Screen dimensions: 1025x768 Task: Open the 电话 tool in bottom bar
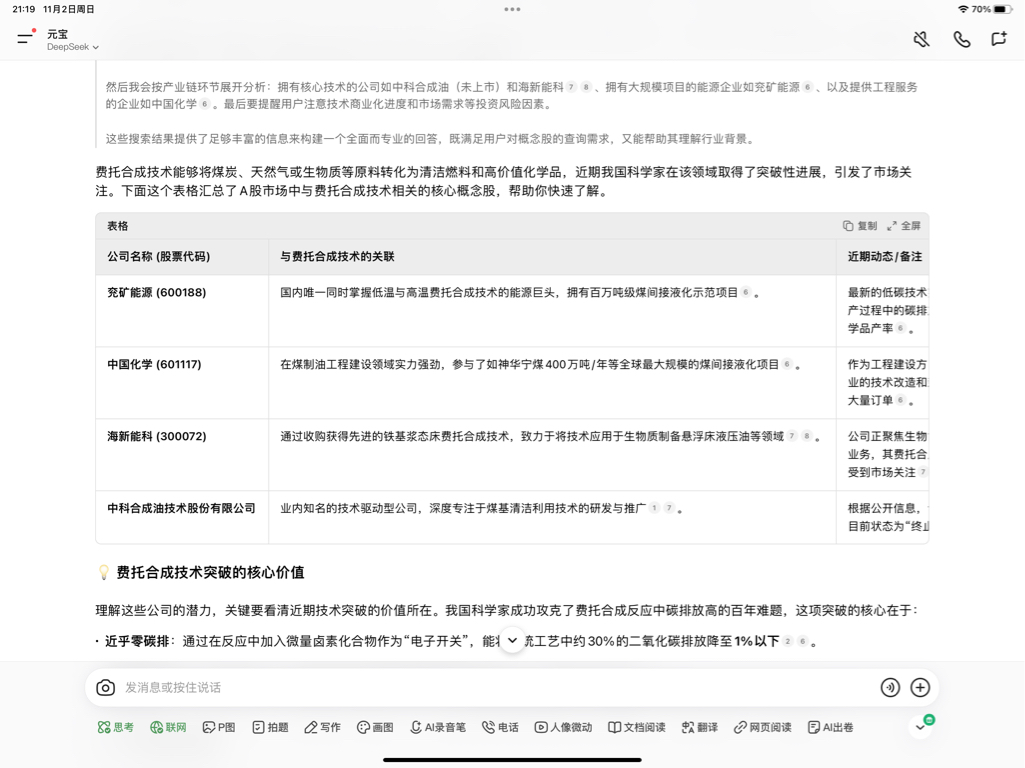(500, 727)
